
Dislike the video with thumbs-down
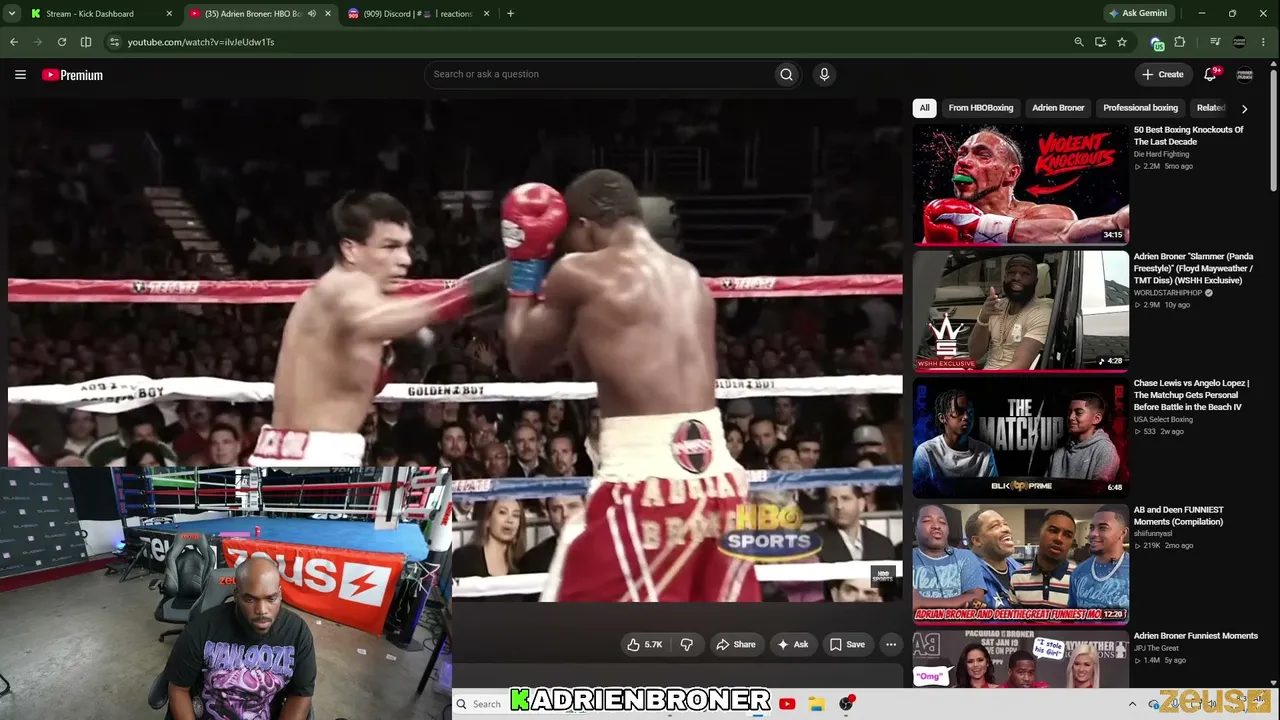click(x=687, y=645)
